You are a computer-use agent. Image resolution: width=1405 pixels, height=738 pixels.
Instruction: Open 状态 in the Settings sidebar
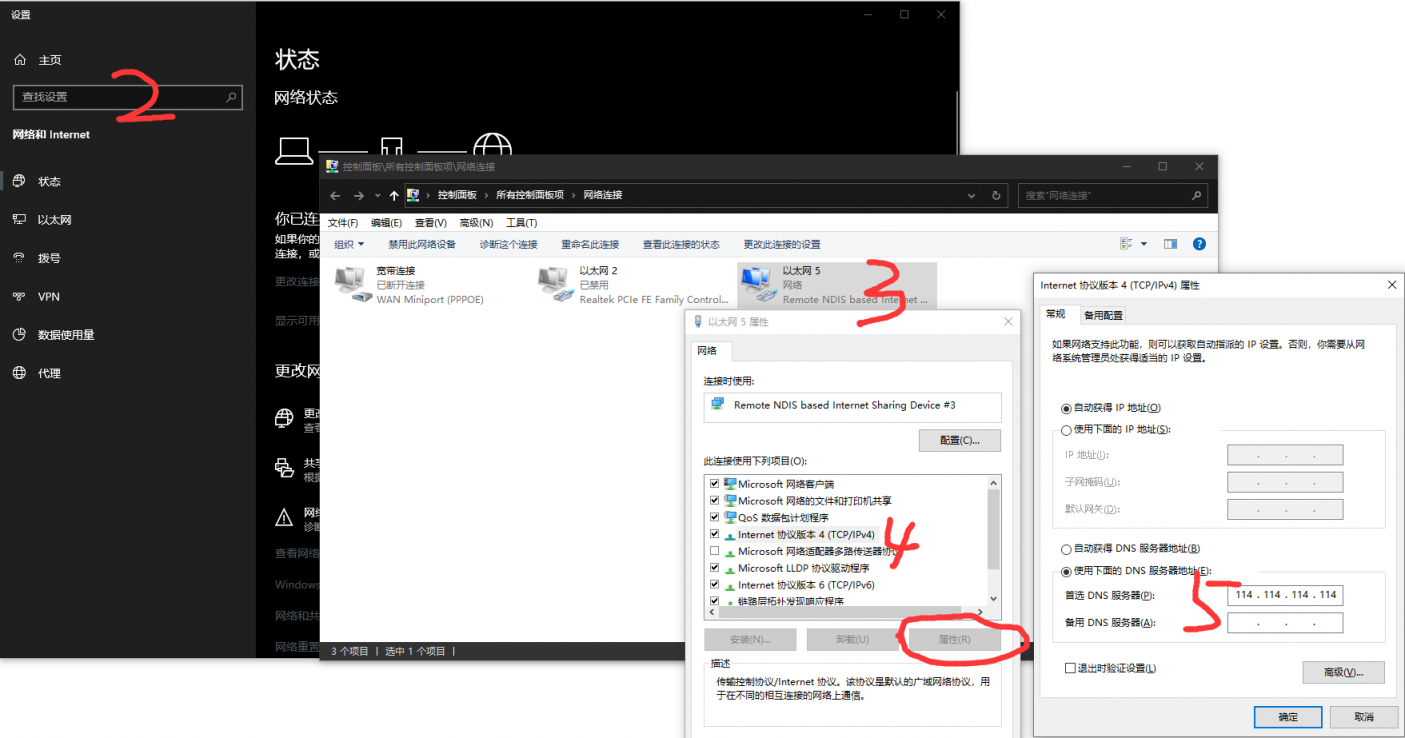pos(49,182)
